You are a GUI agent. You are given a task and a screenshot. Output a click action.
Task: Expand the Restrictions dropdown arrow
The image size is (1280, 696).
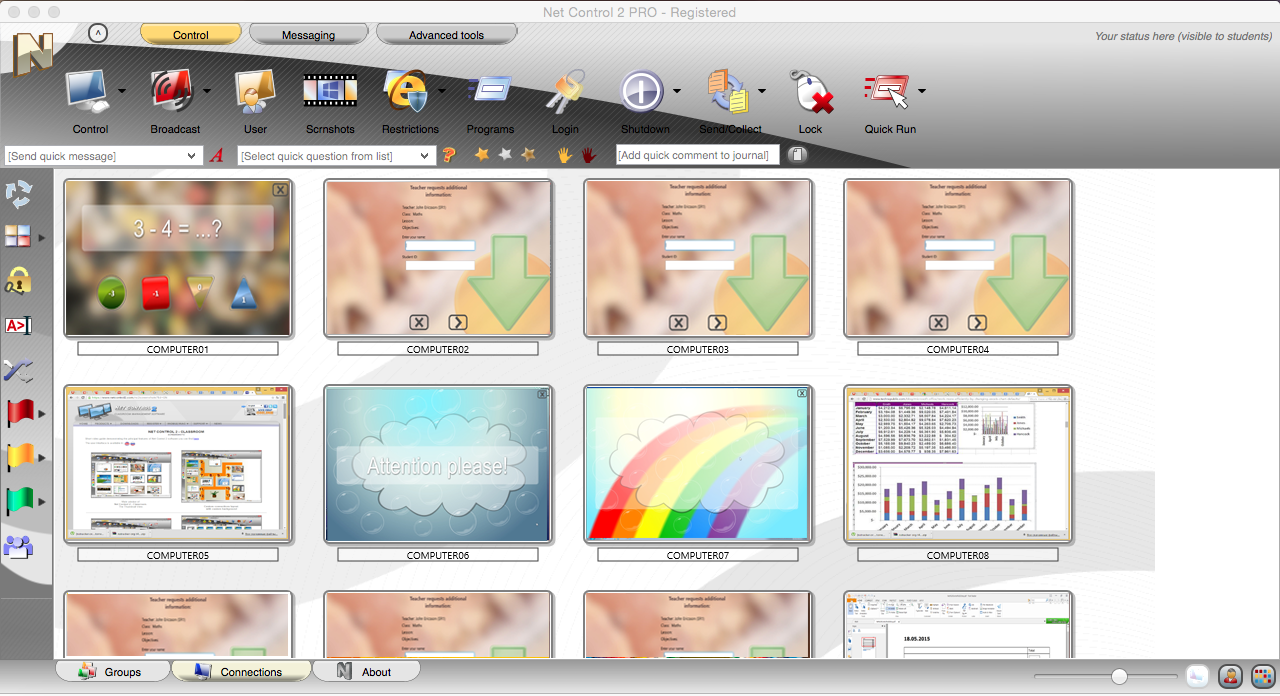441,91
